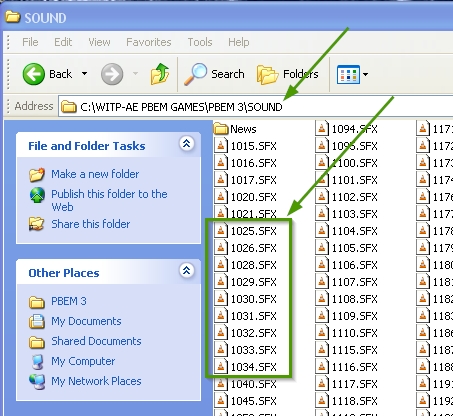
Task: Open the Views dropdown arrow
Action: point(365,74)
